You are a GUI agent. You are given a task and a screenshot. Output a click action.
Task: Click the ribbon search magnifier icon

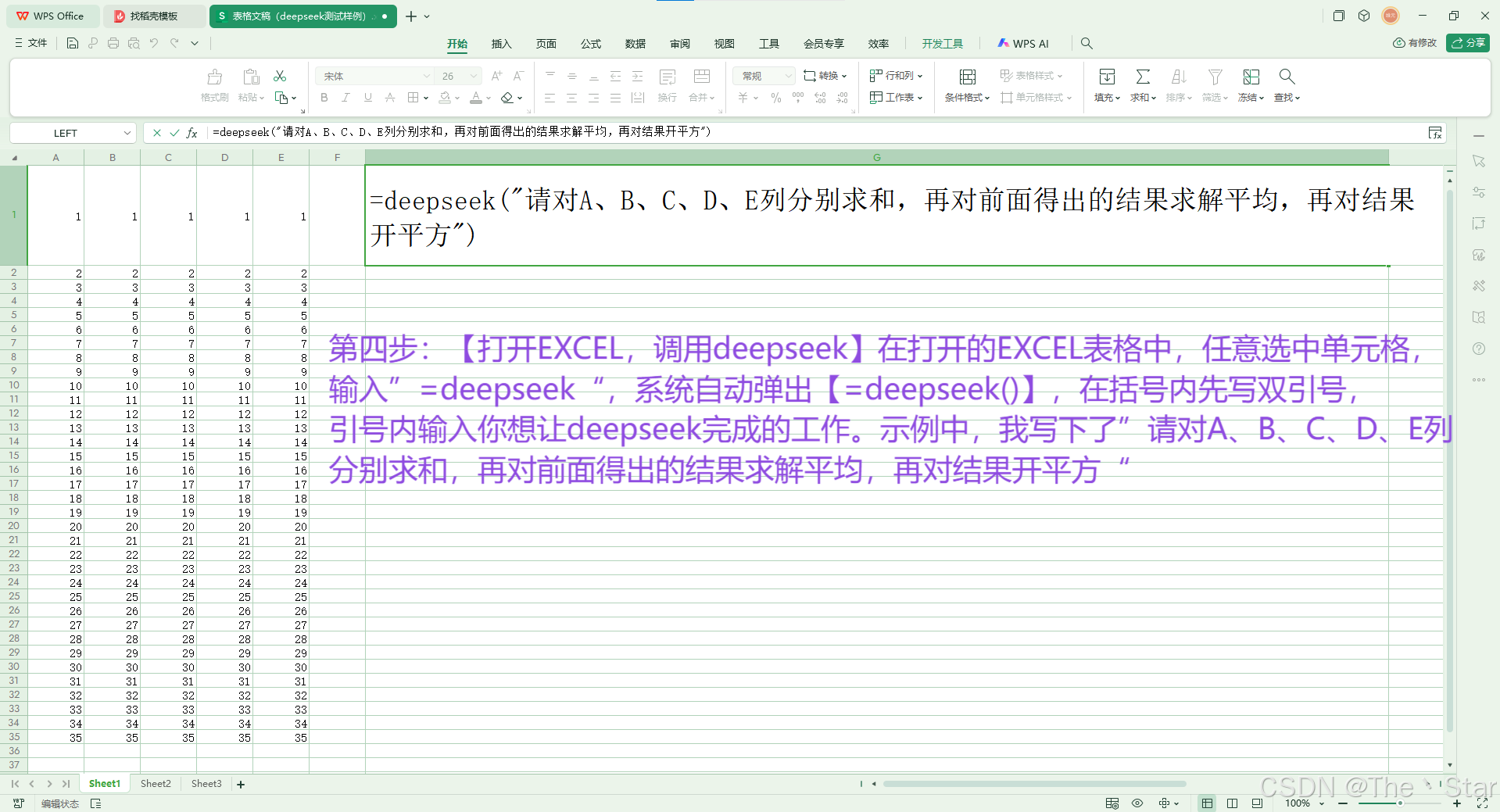(x=1087, y=44)
